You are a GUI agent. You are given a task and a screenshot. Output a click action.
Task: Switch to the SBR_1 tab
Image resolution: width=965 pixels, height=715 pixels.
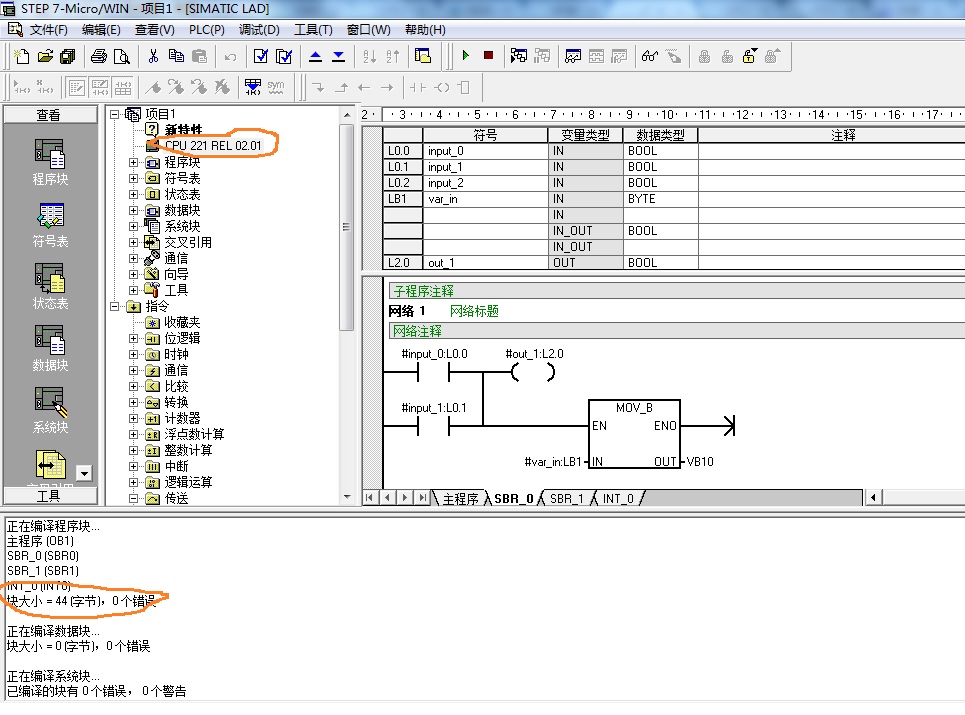coord(567,498)
